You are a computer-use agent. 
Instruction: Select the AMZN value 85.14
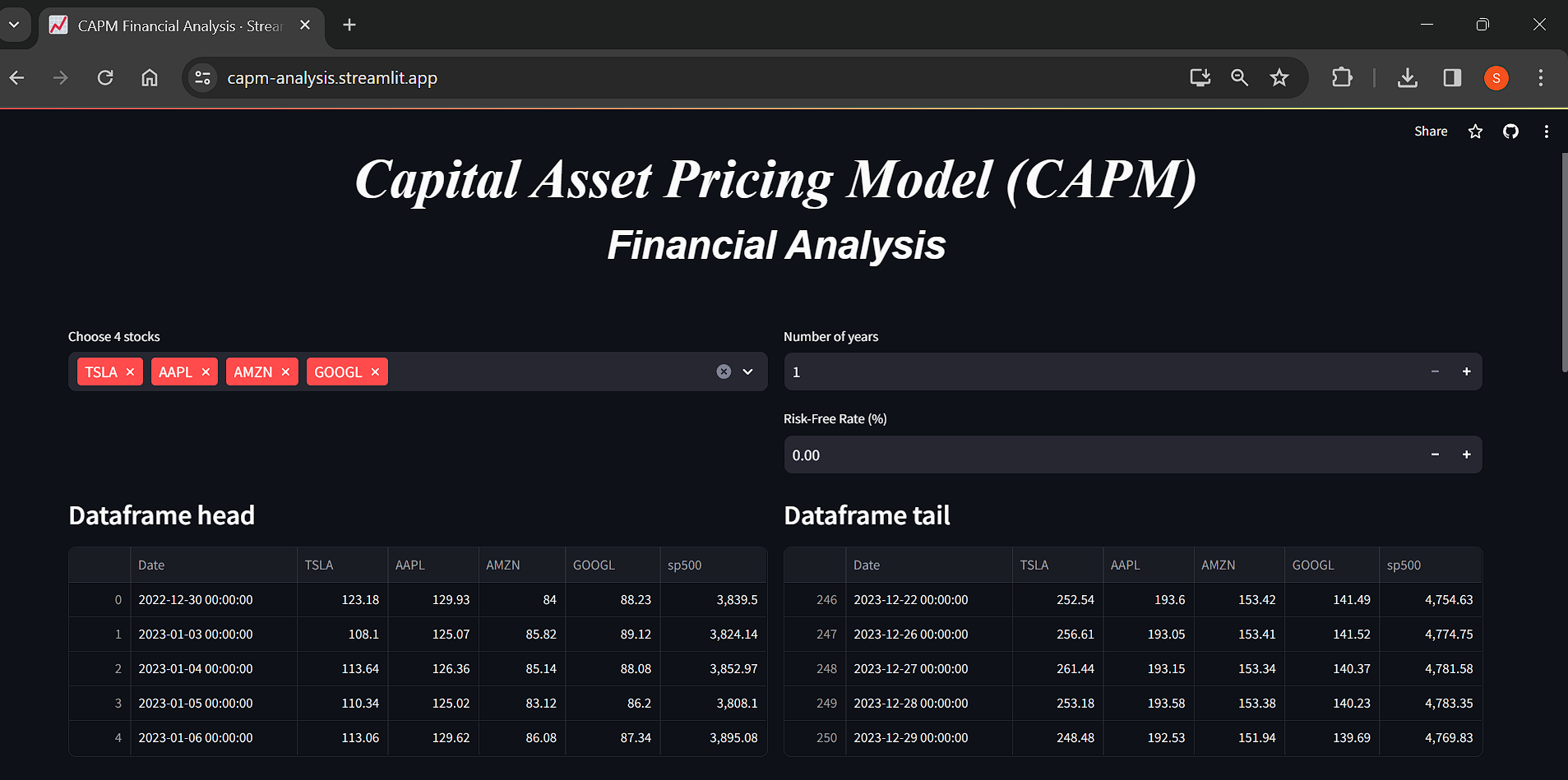pyautogui.click(x=521, y=669)
